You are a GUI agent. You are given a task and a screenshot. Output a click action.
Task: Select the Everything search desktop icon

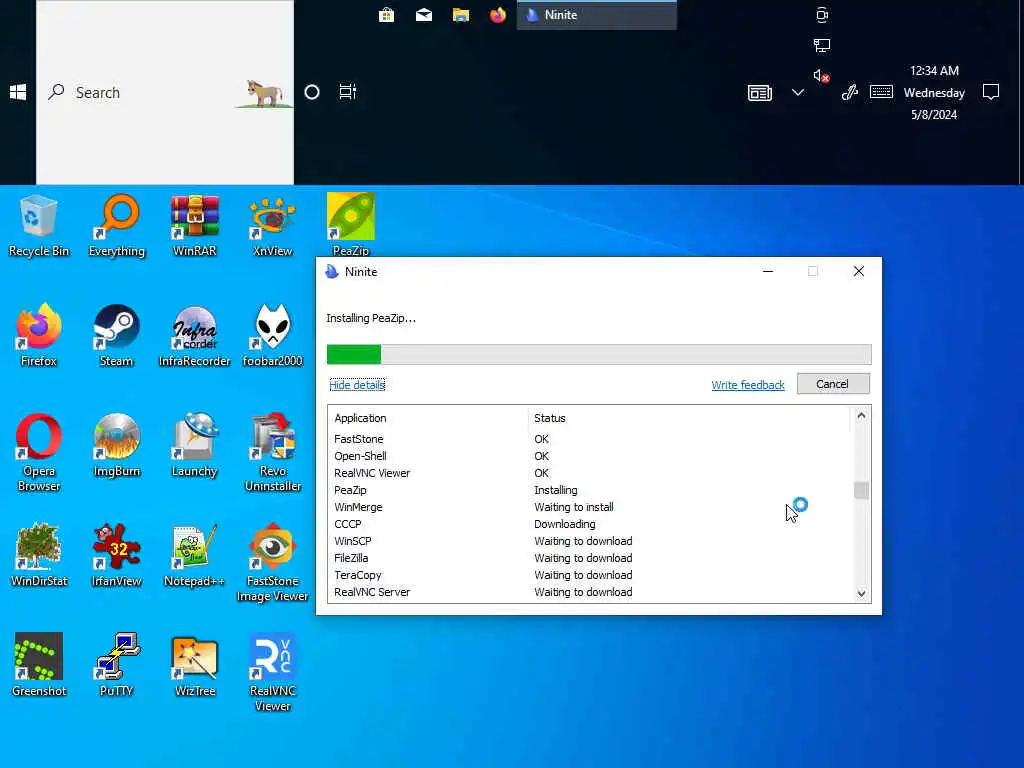point(116,225)
